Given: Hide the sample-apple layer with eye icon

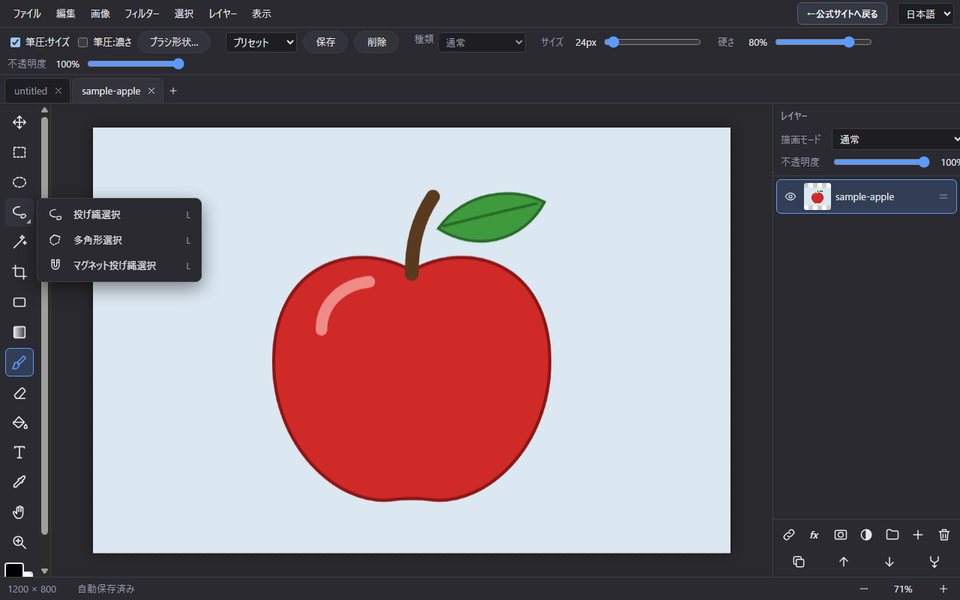Looking at the screenshot, I should coord(790,197).
